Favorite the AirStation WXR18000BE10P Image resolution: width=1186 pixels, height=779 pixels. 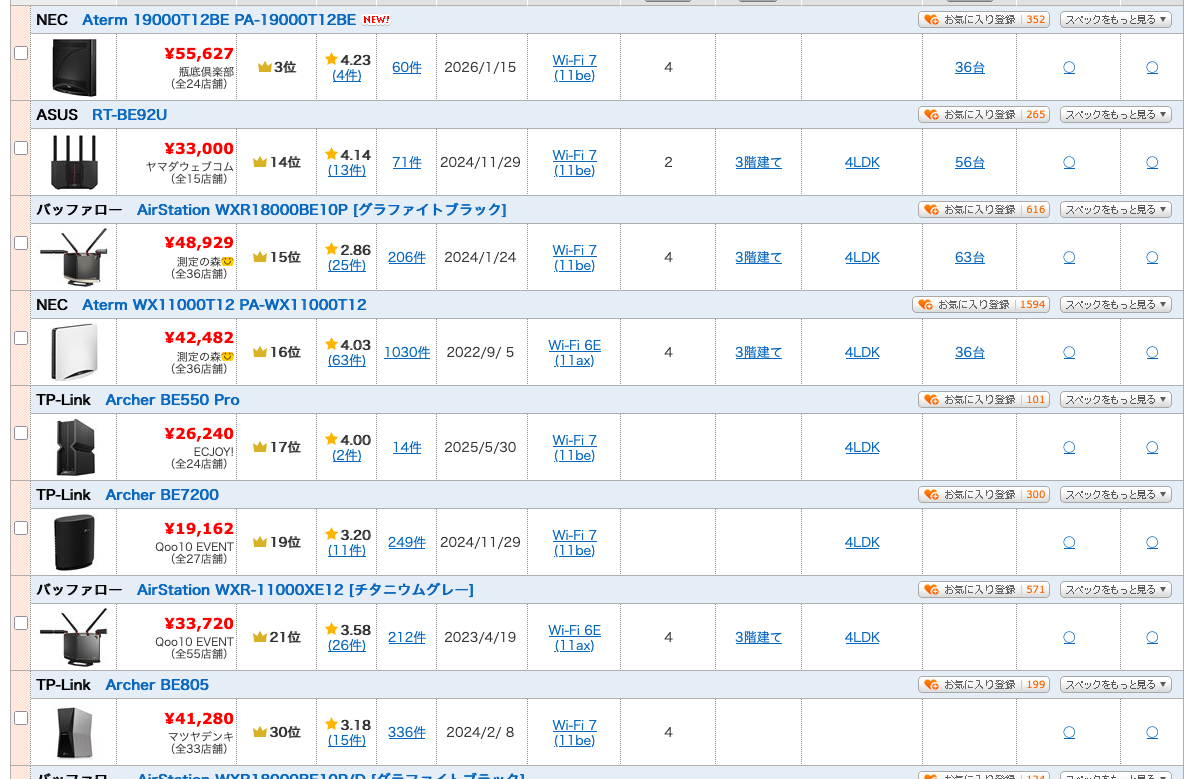pos(984,209)
